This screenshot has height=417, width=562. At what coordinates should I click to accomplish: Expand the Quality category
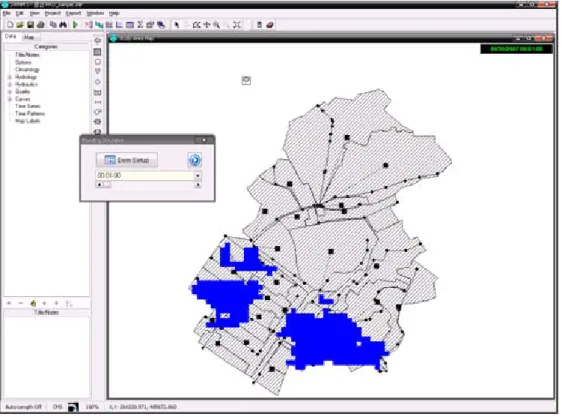click(10, 92)
